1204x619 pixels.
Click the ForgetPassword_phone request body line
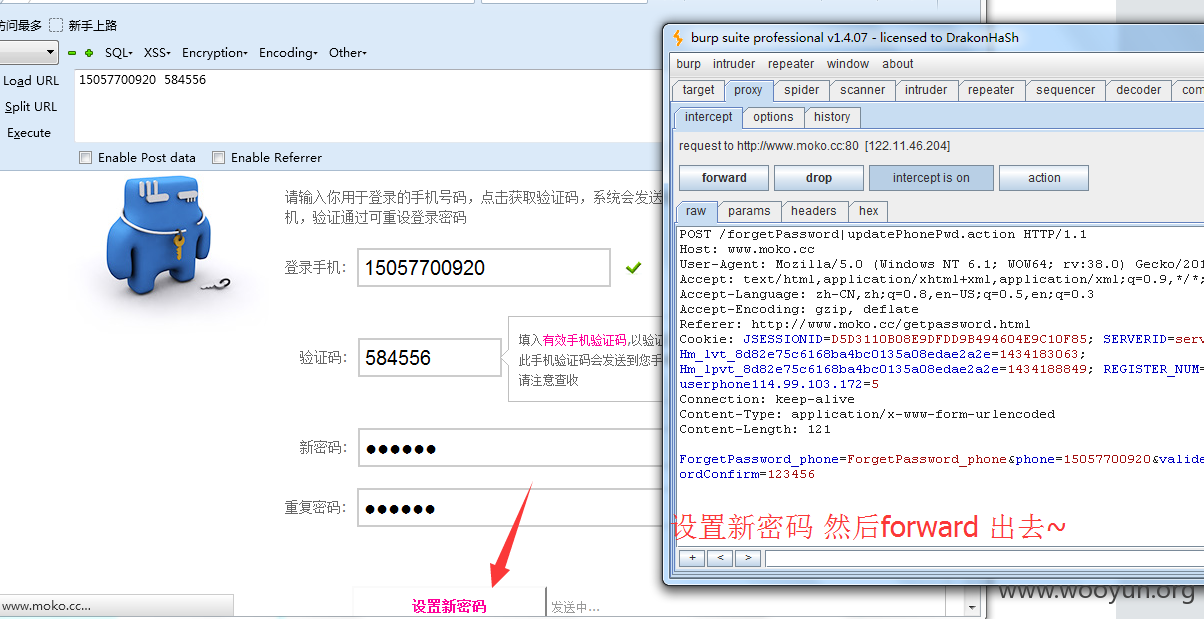940,459
